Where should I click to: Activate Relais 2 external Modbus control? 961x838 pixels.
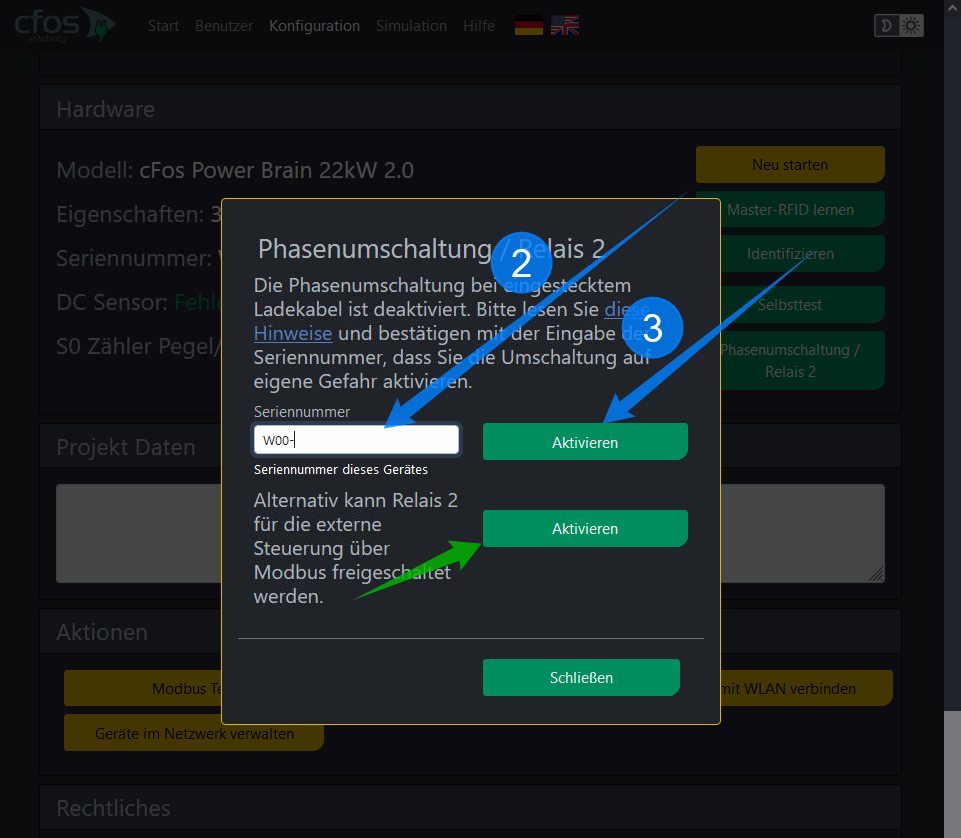(585, 528)
